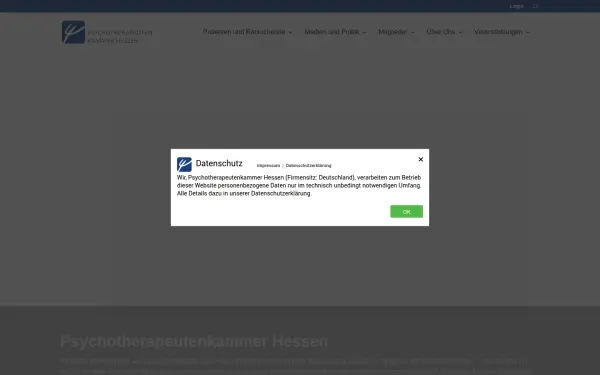Expand the Medien und Politik menu
The height and width of the screenshot is (375, 600).
point(335,32)
